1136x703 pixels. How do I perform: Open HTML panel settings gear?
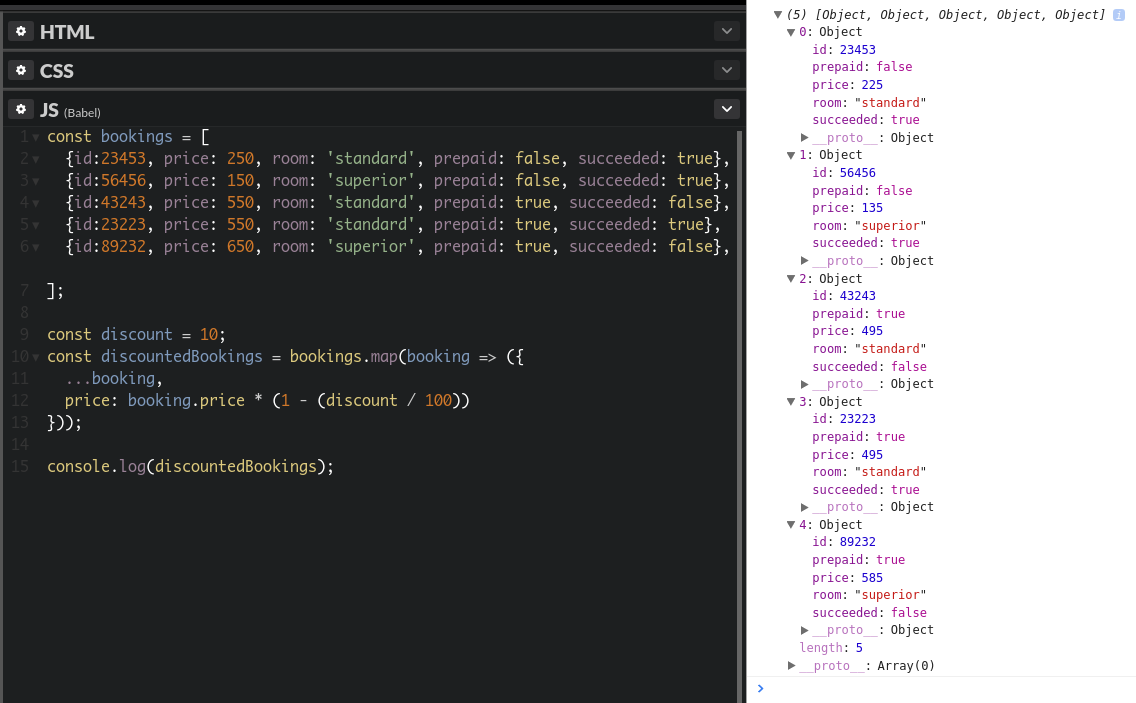pyautogui.click(x=21, y=31)
